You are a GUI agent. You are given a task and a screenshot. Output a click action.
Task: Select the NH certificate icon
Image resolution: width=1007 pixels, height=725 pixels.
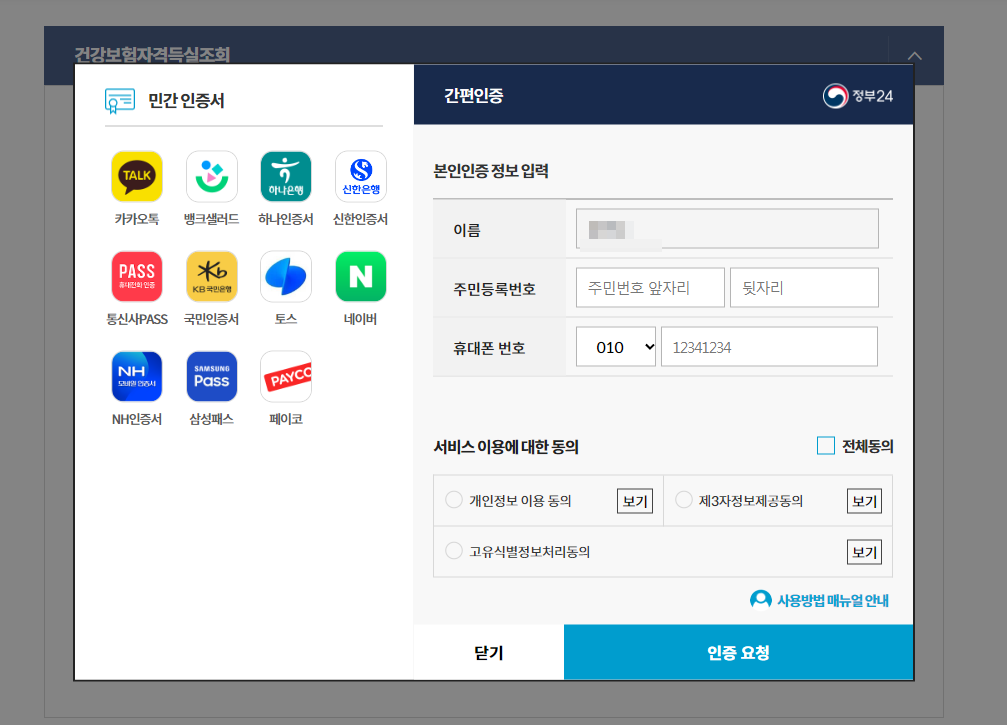[x=137, y=377]
